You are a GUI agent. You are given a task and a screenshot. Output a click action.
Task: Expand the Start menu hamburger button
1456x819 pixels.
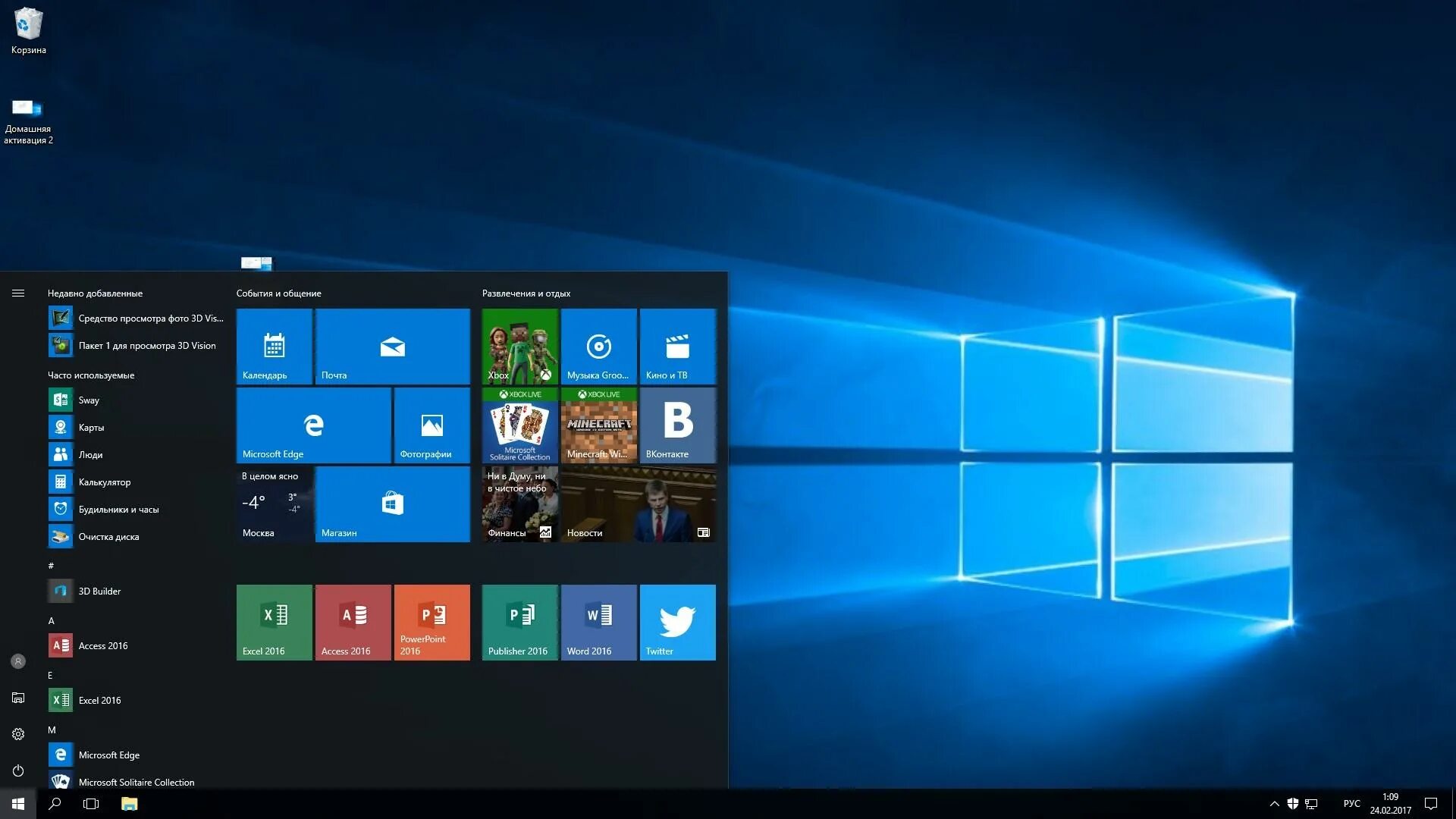(18, 293)
